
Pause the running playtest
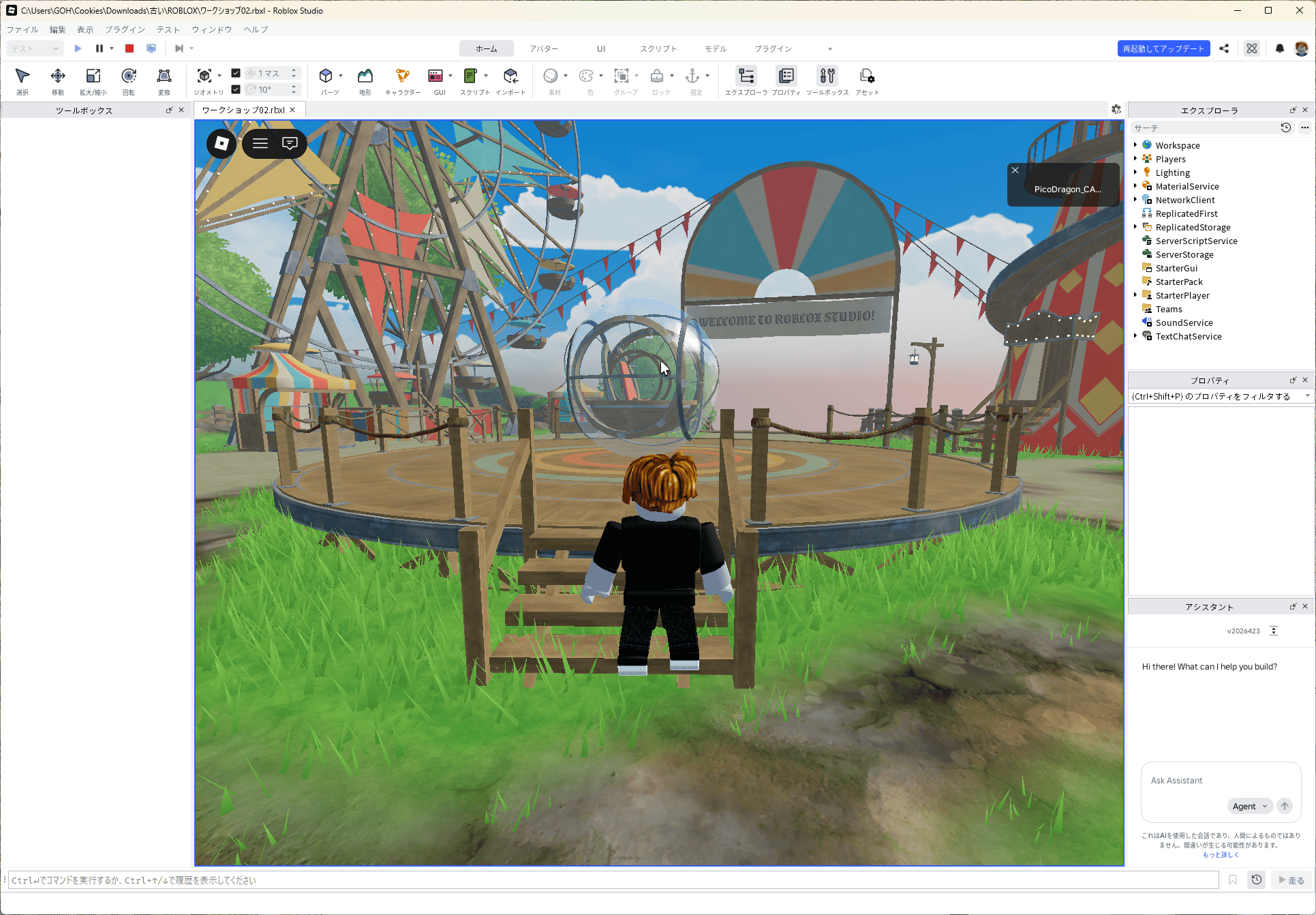(100, 48)
